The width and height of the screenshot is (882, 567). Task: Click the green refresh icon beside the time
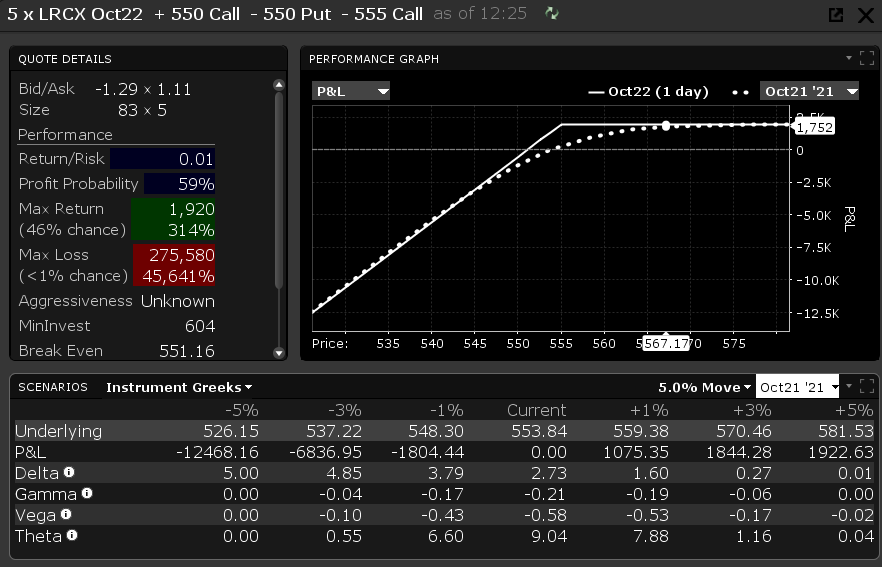(x=552, y=14)
